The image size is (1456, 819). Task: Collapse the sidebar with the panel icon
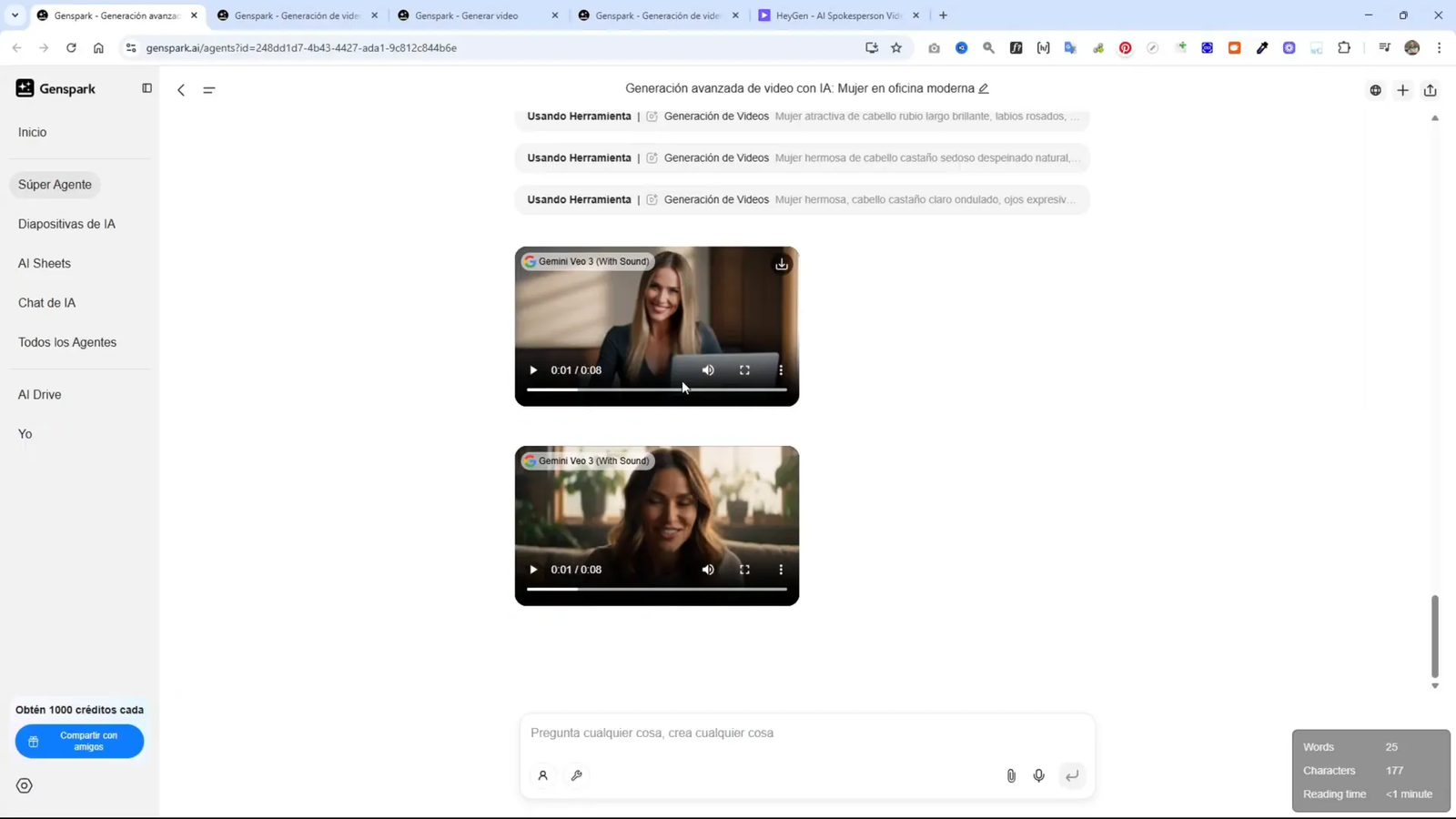tap(147, 87)
